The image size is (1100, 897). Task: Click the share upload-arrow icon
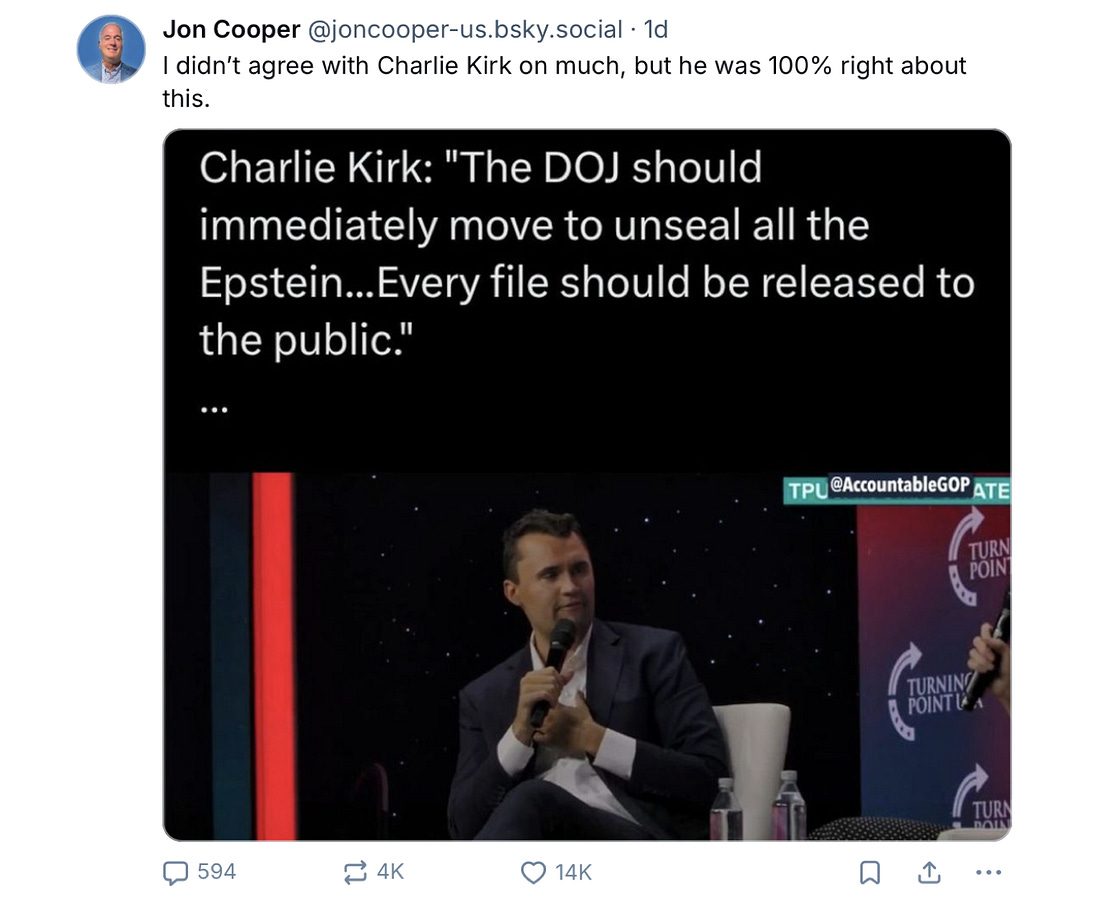click(x=929, y=872)
